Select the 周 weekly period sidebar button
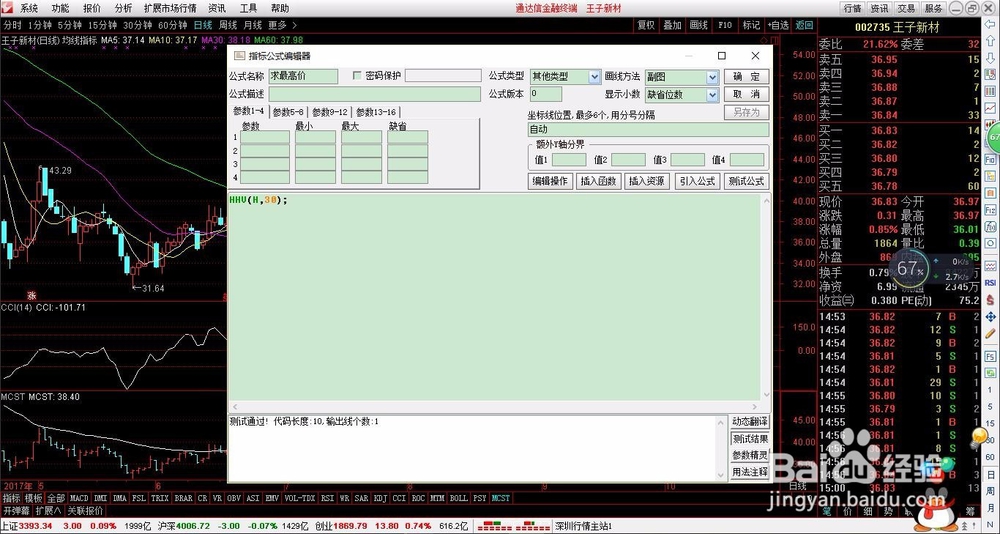 click(x=990, y=491)
